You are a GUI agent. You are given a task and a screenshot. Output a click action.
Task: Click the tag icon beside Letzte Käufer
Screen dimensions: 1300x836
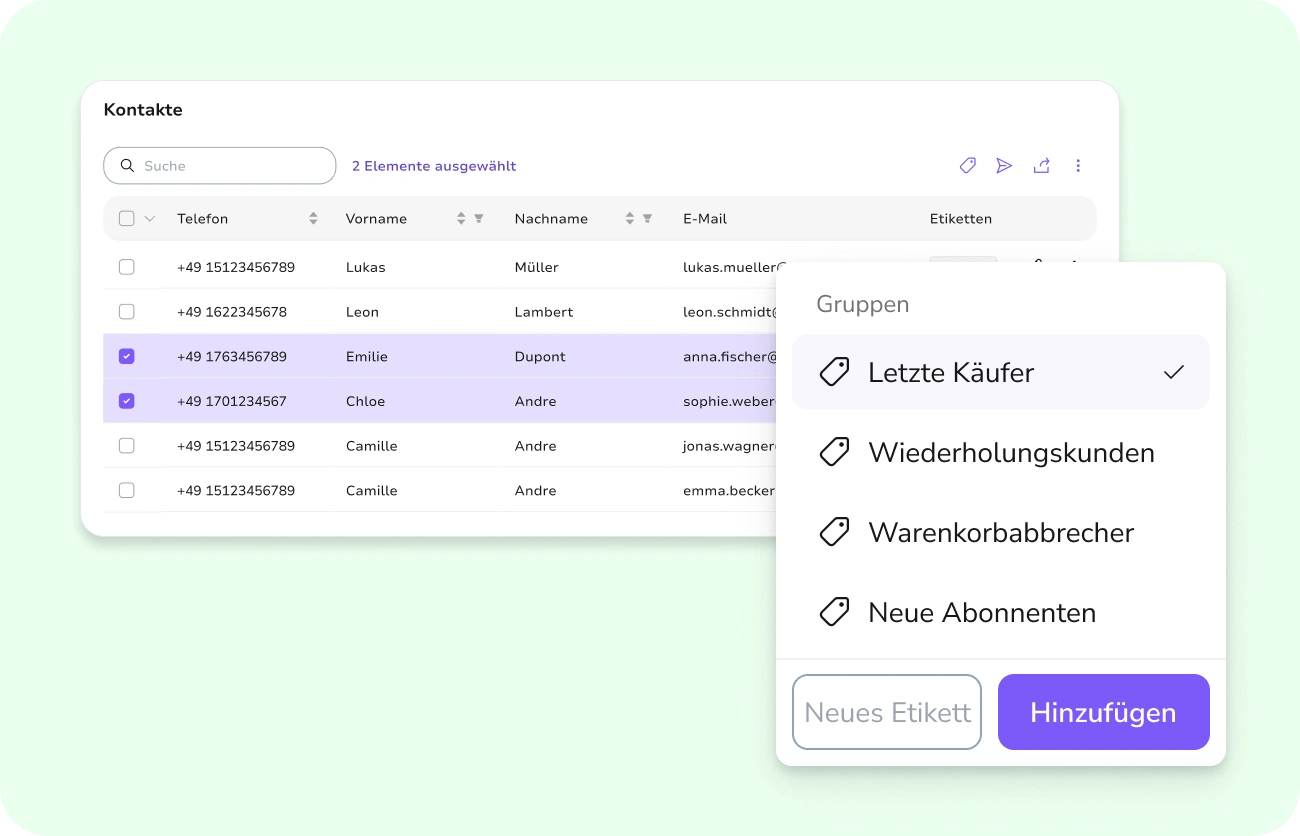pyautogui.click(x=834, y=371)
